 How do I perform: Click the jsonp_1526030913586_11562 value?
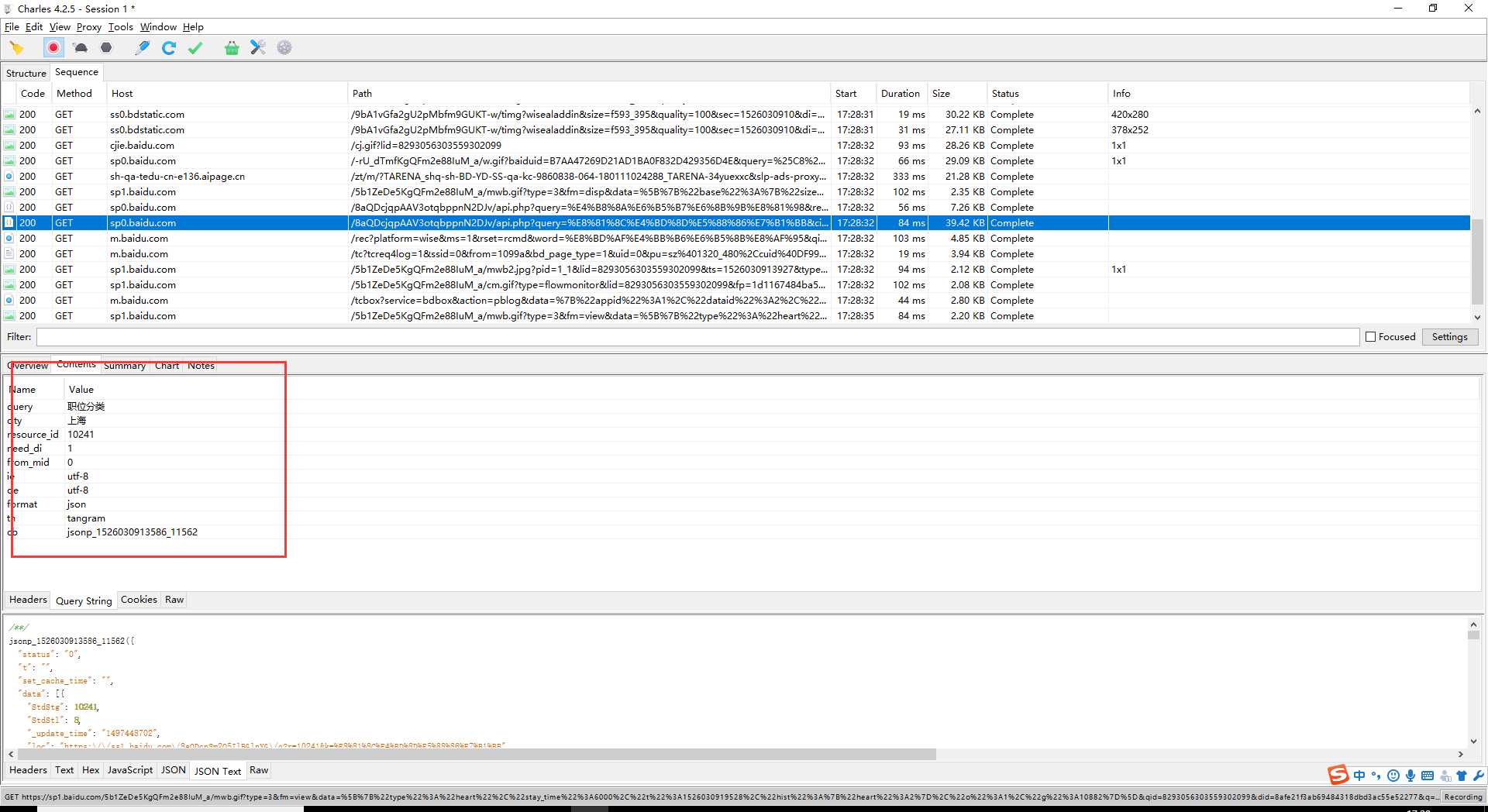pos(133,532)
